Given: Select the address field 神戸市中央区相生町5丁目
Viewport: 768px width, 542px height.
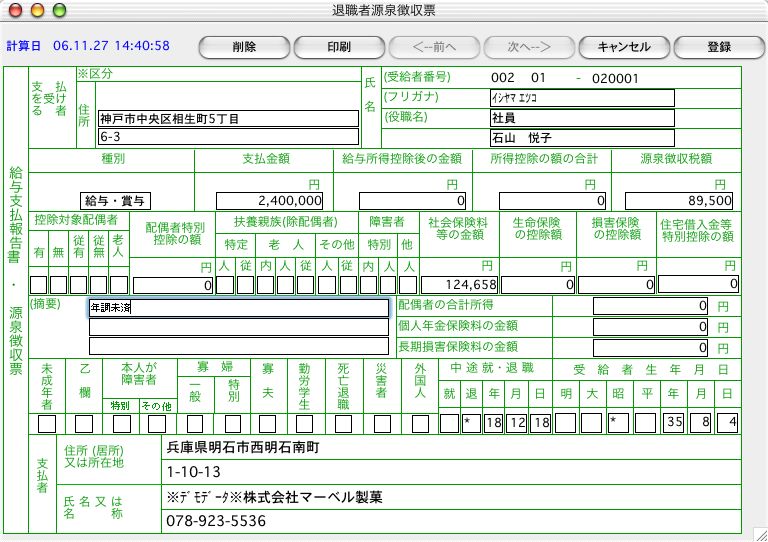Looking at the screenshot, I should (227, 118).
